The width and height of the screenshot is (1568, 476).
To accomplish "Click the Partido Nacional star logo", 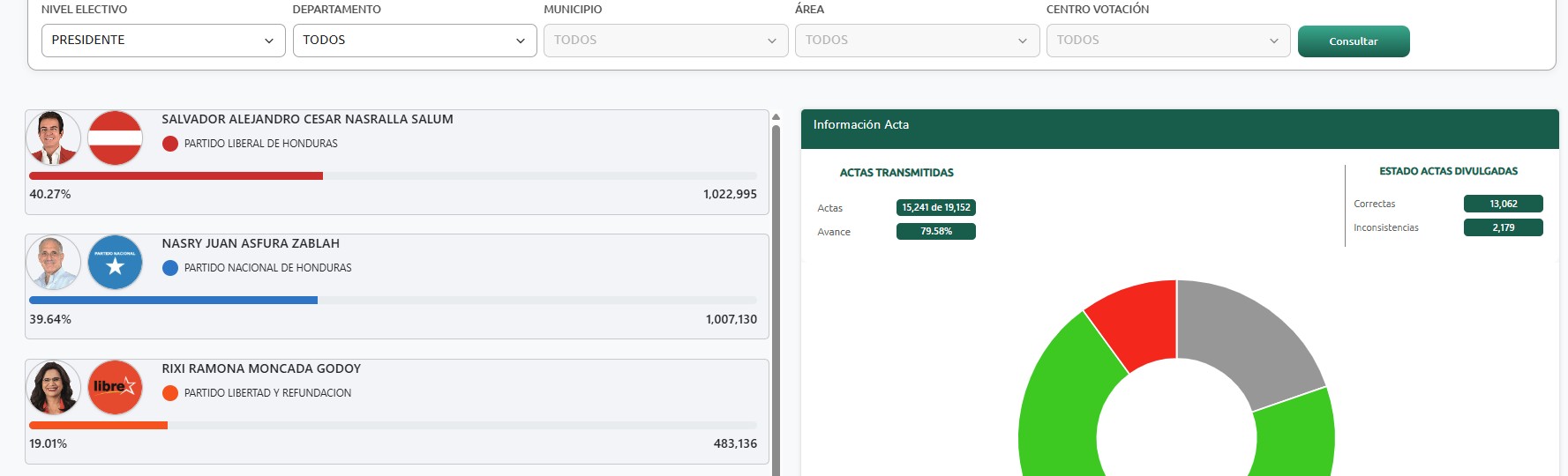I will click(x=116, y=263).
